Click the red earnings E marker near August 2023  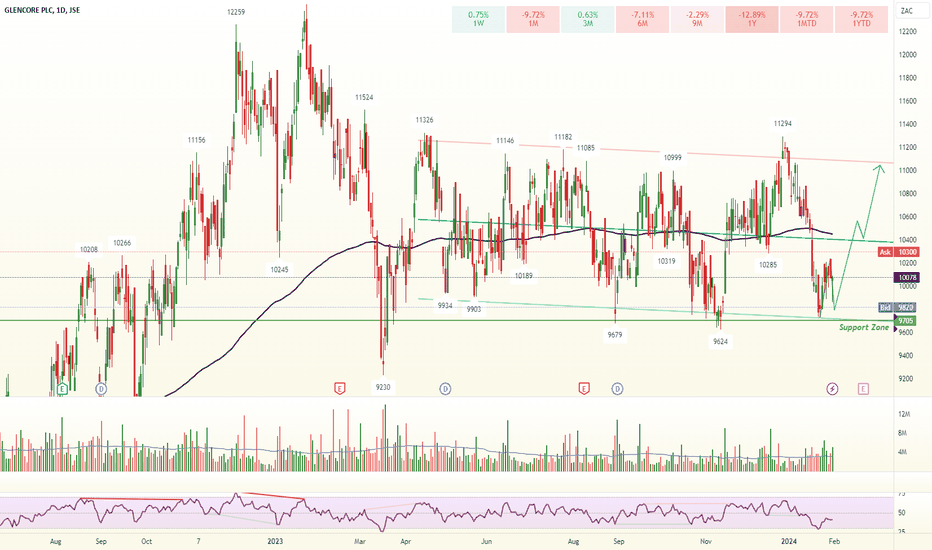[x=584, y=389]
